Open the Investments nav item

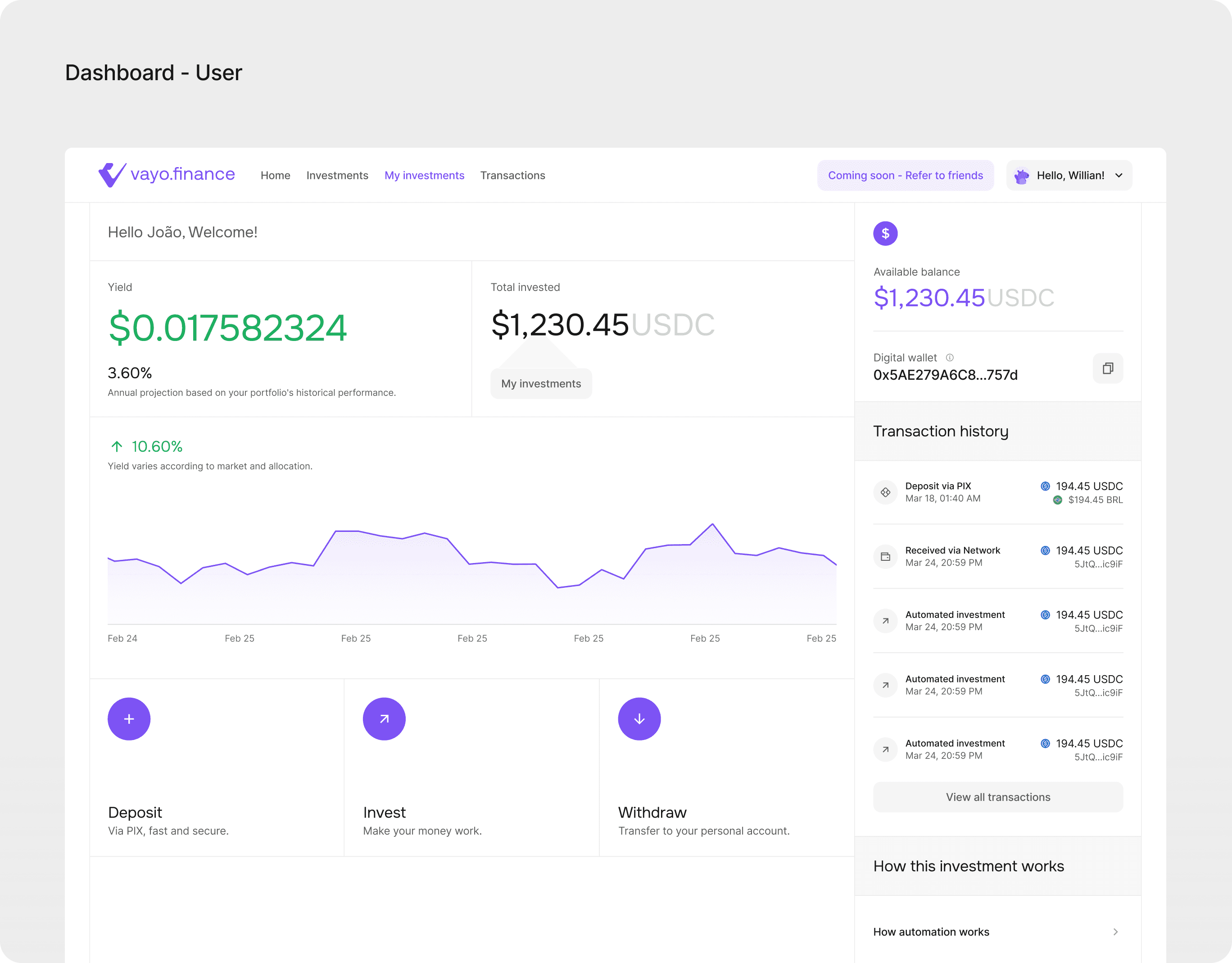point(337,176)
